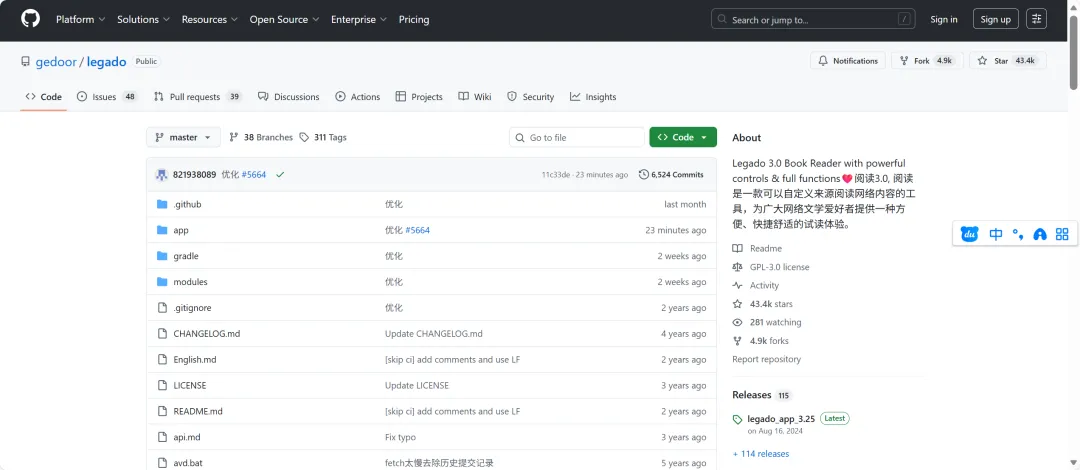Open the LICENSE file

189,385
